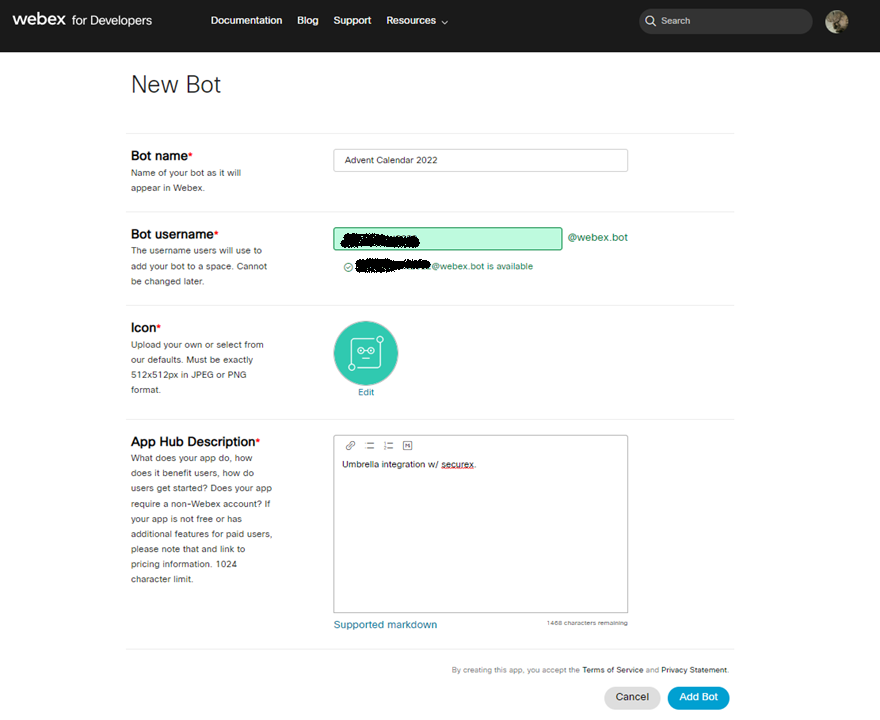Click the App Hub Description label
880x720 pixels.
(195, 442)
